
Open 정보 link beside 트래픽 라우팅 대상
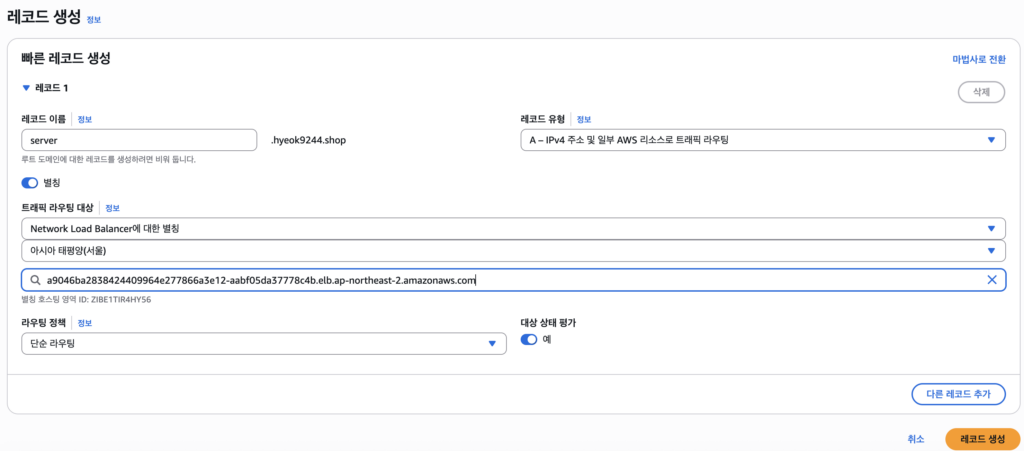(112, 208)
